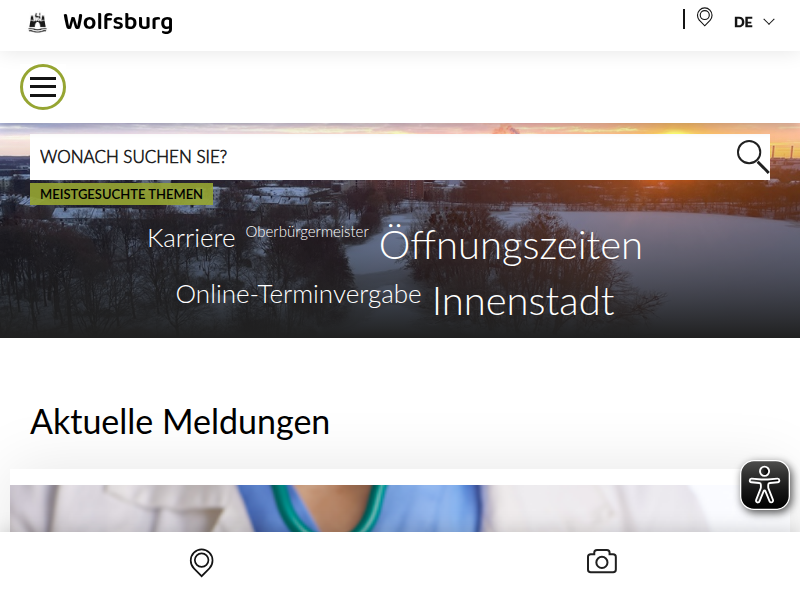Viewport: 800px width, 600px height.
Task: Open the accessibility options widget
Action: click(x=764, y=485)
